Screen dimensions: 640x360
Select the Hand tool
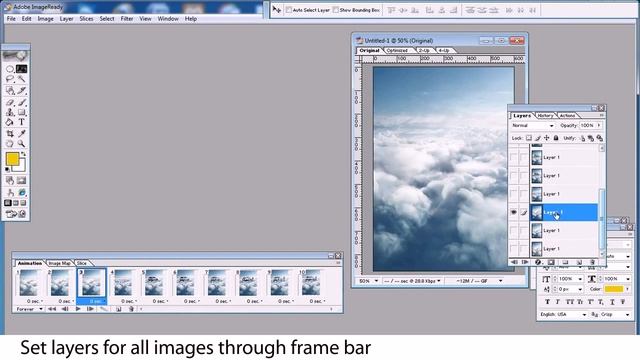10,144
